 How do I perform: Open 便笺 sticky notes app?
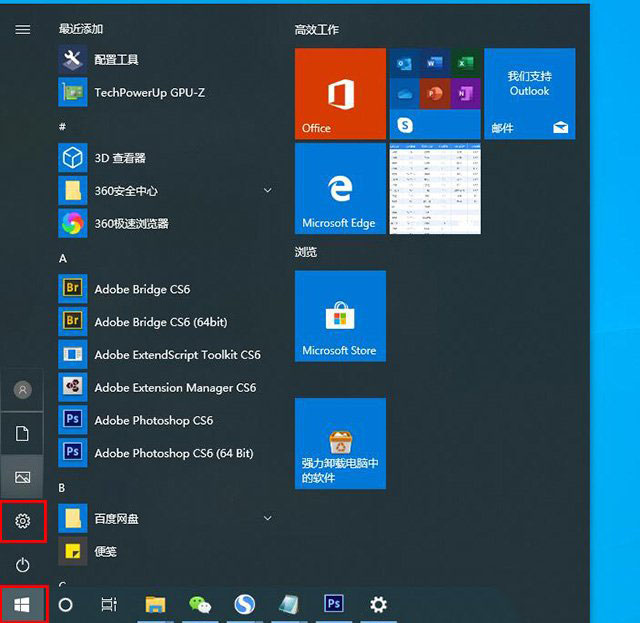point(163,551)
